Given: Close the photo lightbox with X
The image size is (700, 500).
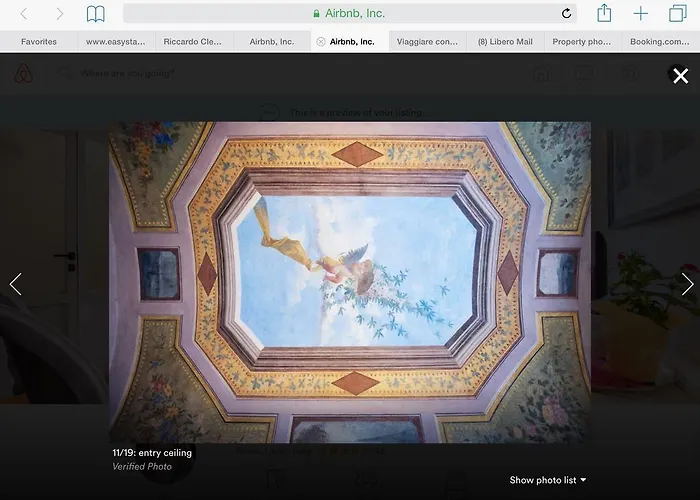Looking at the screenshot, I should (x=680, y=76).
